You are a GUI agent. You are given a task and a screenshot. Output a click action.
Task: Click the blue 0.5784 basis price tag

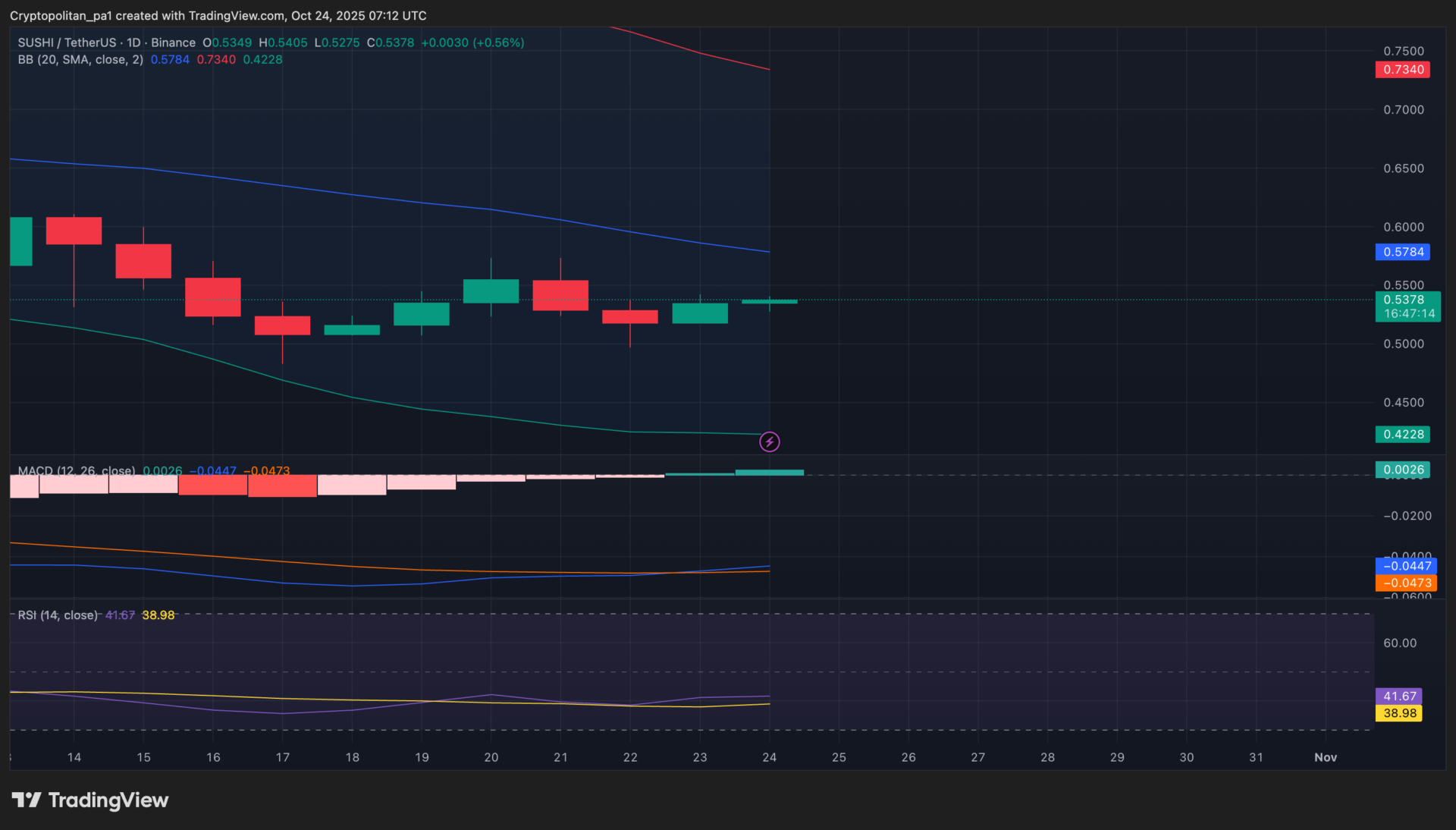(1402, 252)
